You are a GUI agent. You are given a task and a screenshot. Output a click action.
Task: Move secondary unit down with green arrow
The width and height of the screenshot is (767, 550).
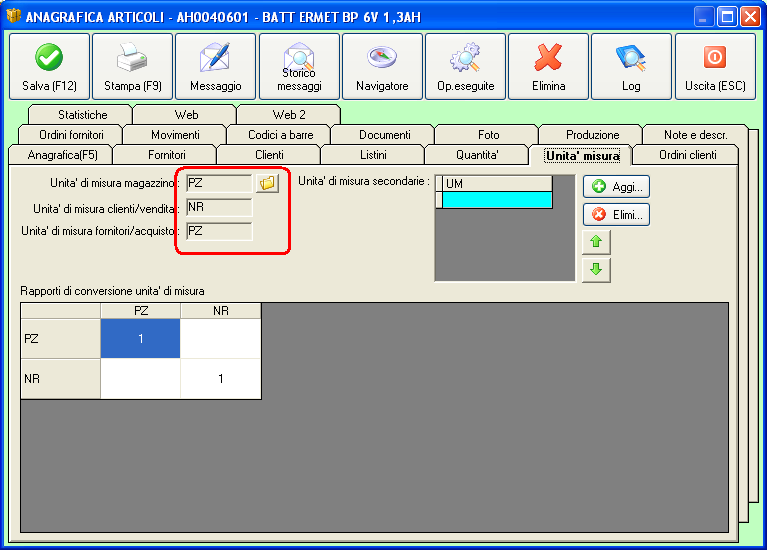596,269
